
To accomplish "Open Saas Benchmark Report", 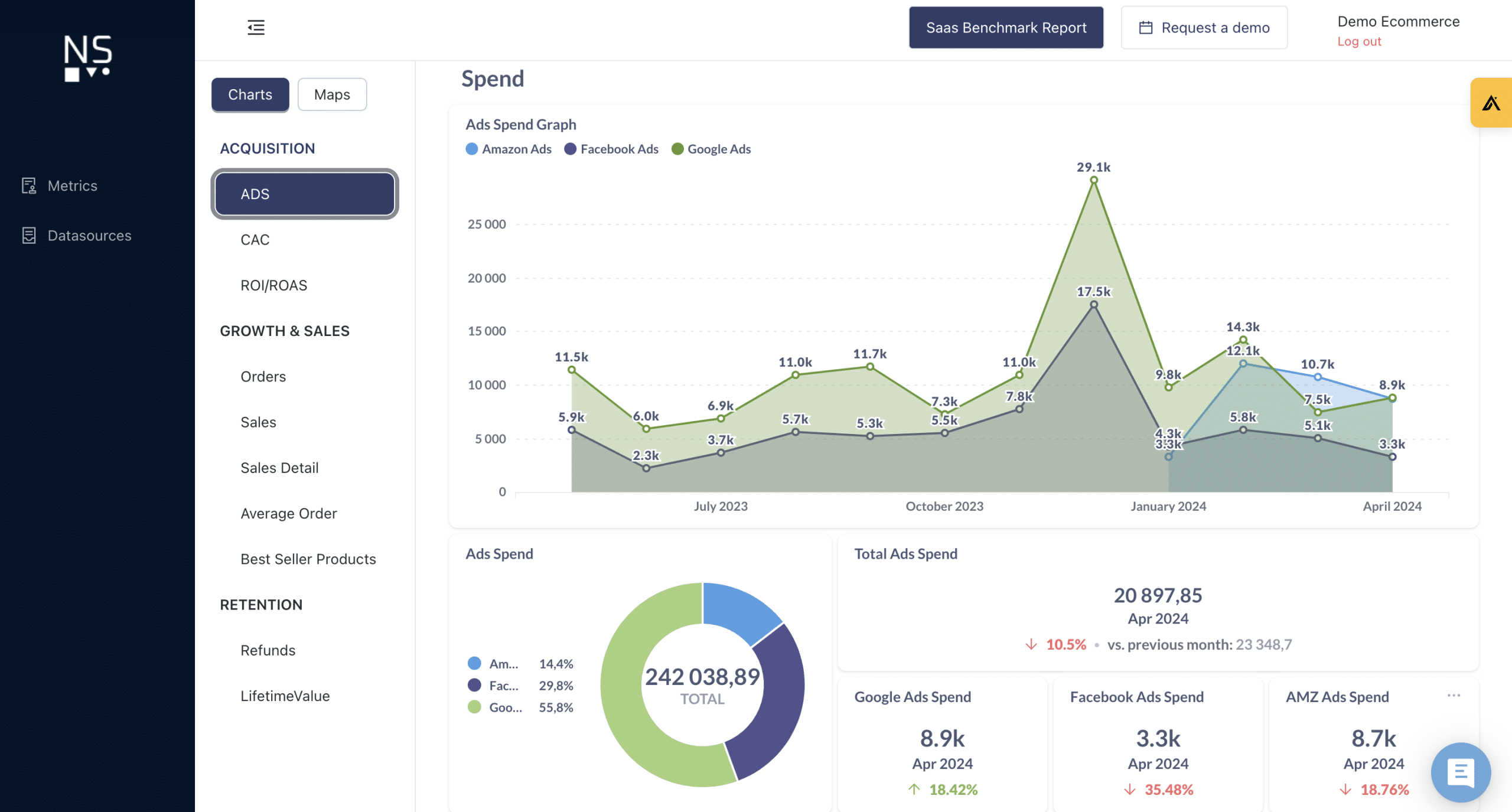I will point(1006,28).
